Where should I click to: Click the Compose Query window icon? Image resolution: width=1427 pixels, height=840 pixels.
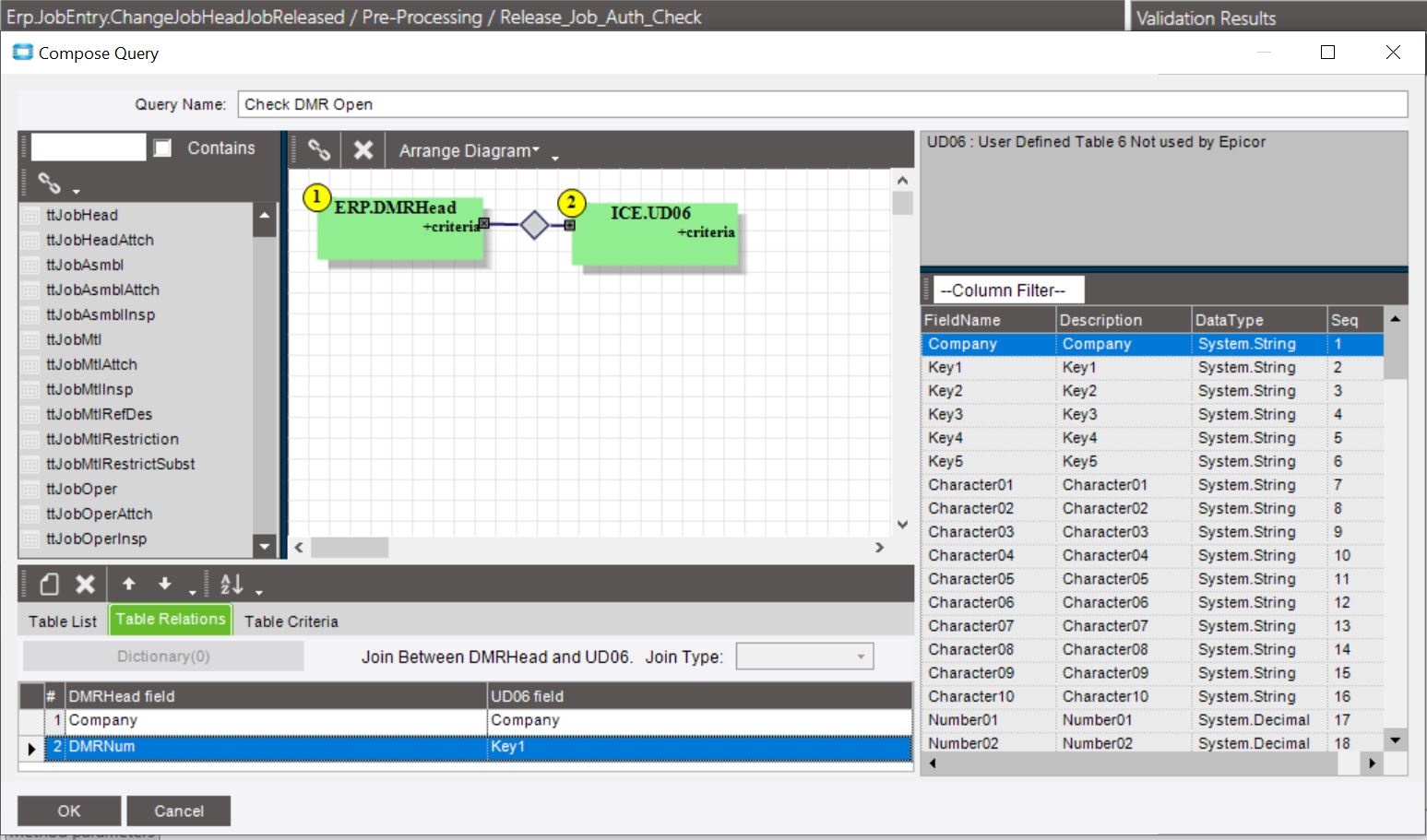coord(22,53)
